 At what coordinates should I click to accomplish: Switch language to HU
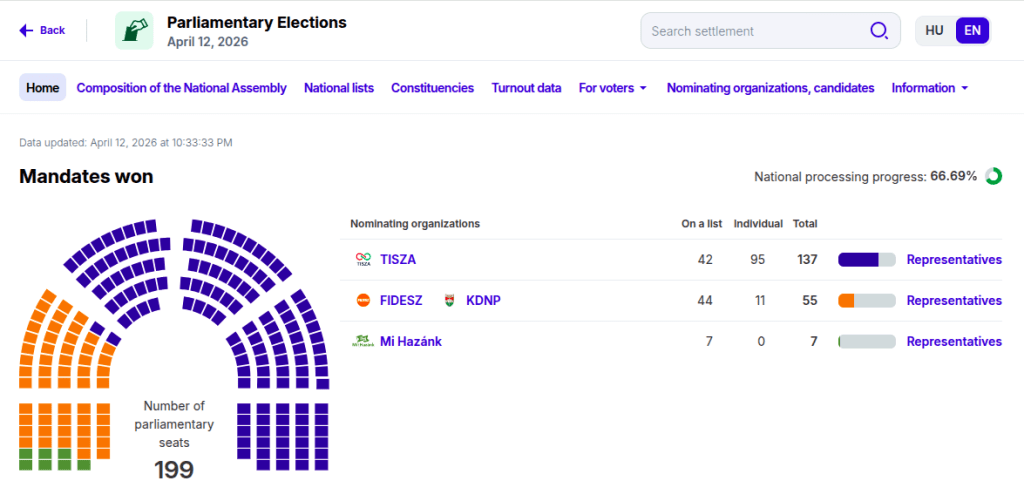click(934, 31)
